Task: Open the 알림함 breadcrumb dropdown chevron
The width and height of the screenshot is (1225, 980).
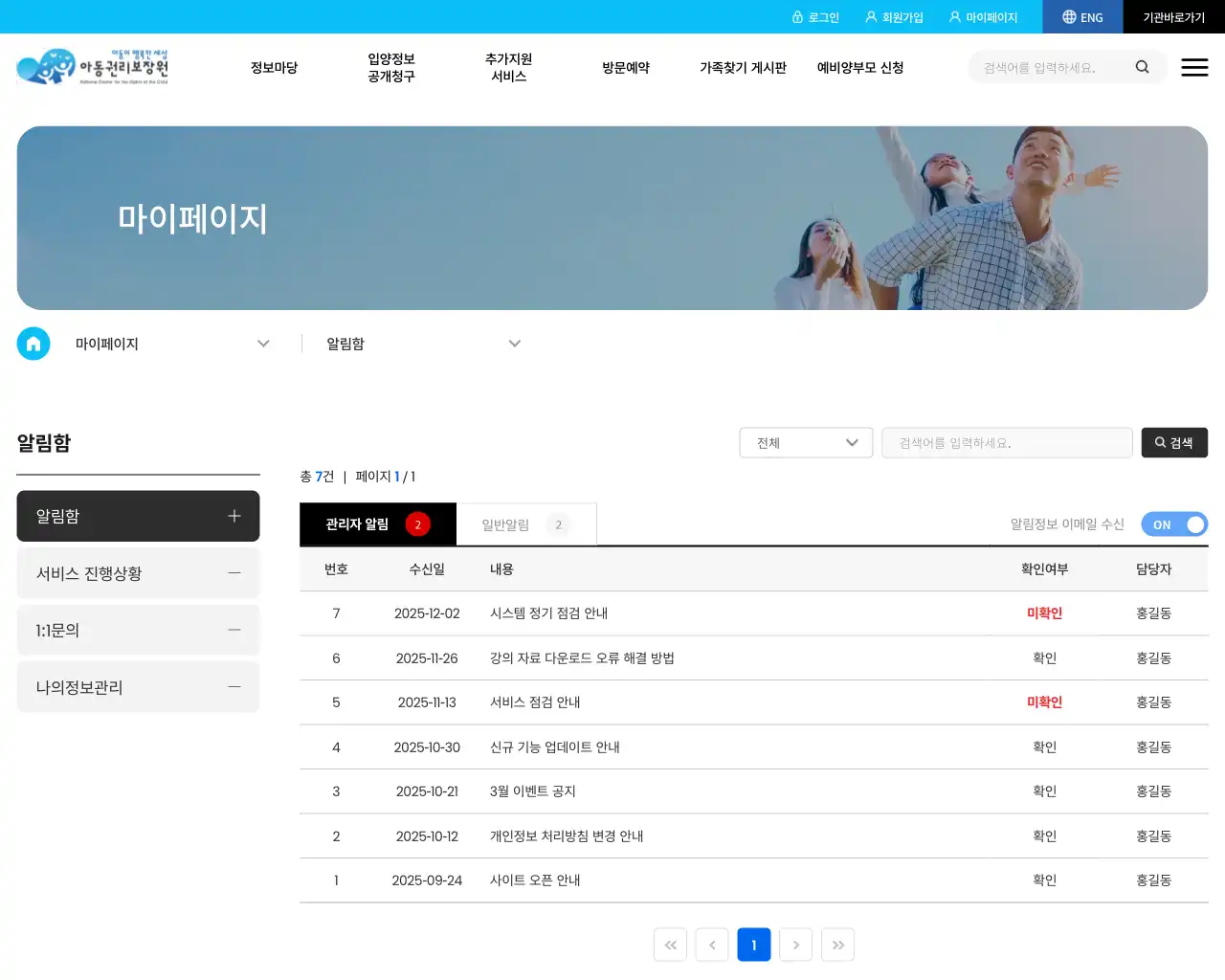Action: point(515,344)
